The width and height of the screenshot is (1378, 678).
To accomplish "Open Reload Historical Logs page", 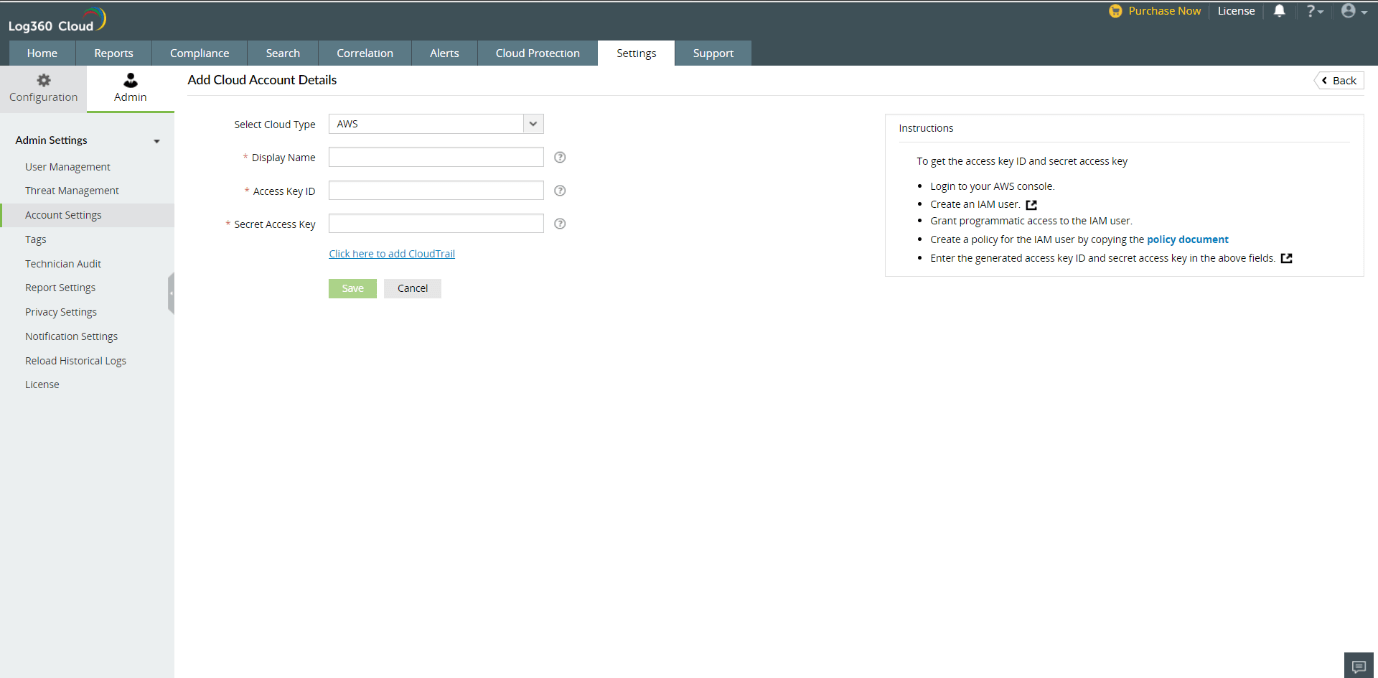I will coord(76,361).
